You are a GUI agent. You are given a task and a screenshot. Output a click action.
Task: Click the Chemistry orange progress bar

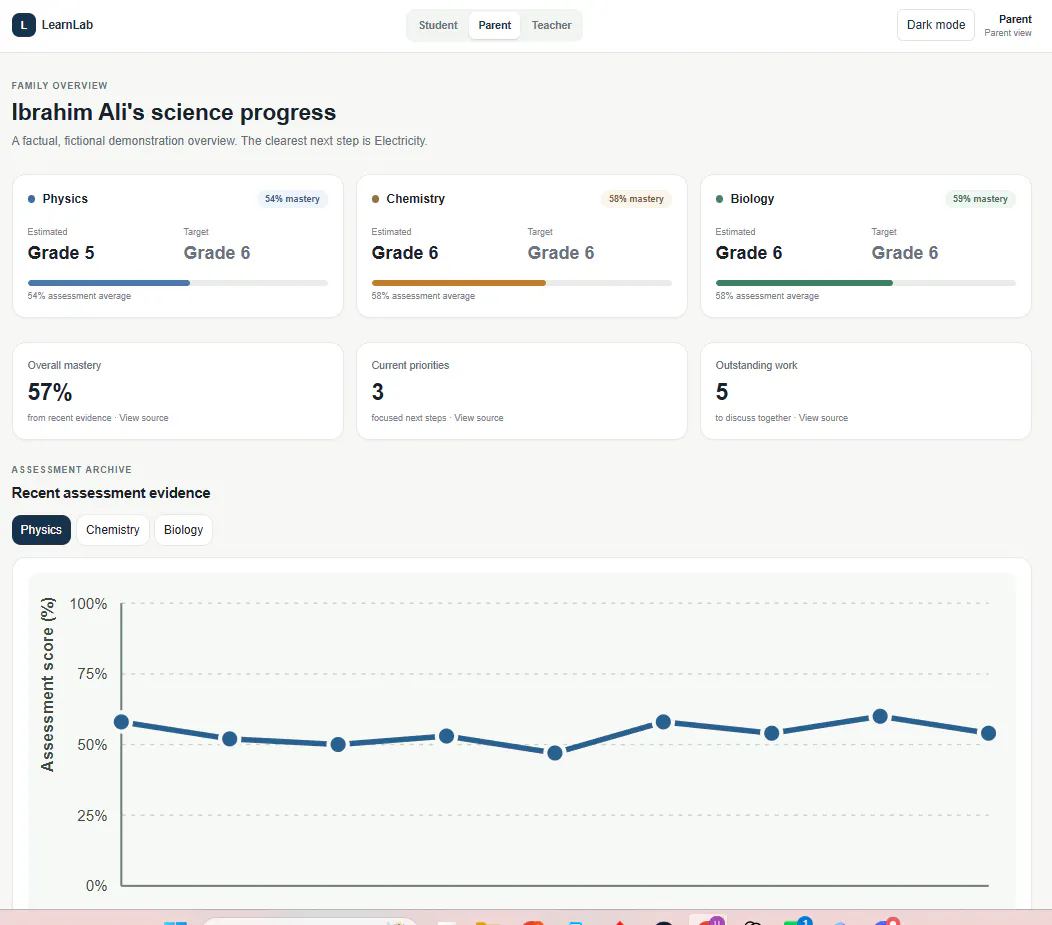pyautogui.click(x=458, y=283)
